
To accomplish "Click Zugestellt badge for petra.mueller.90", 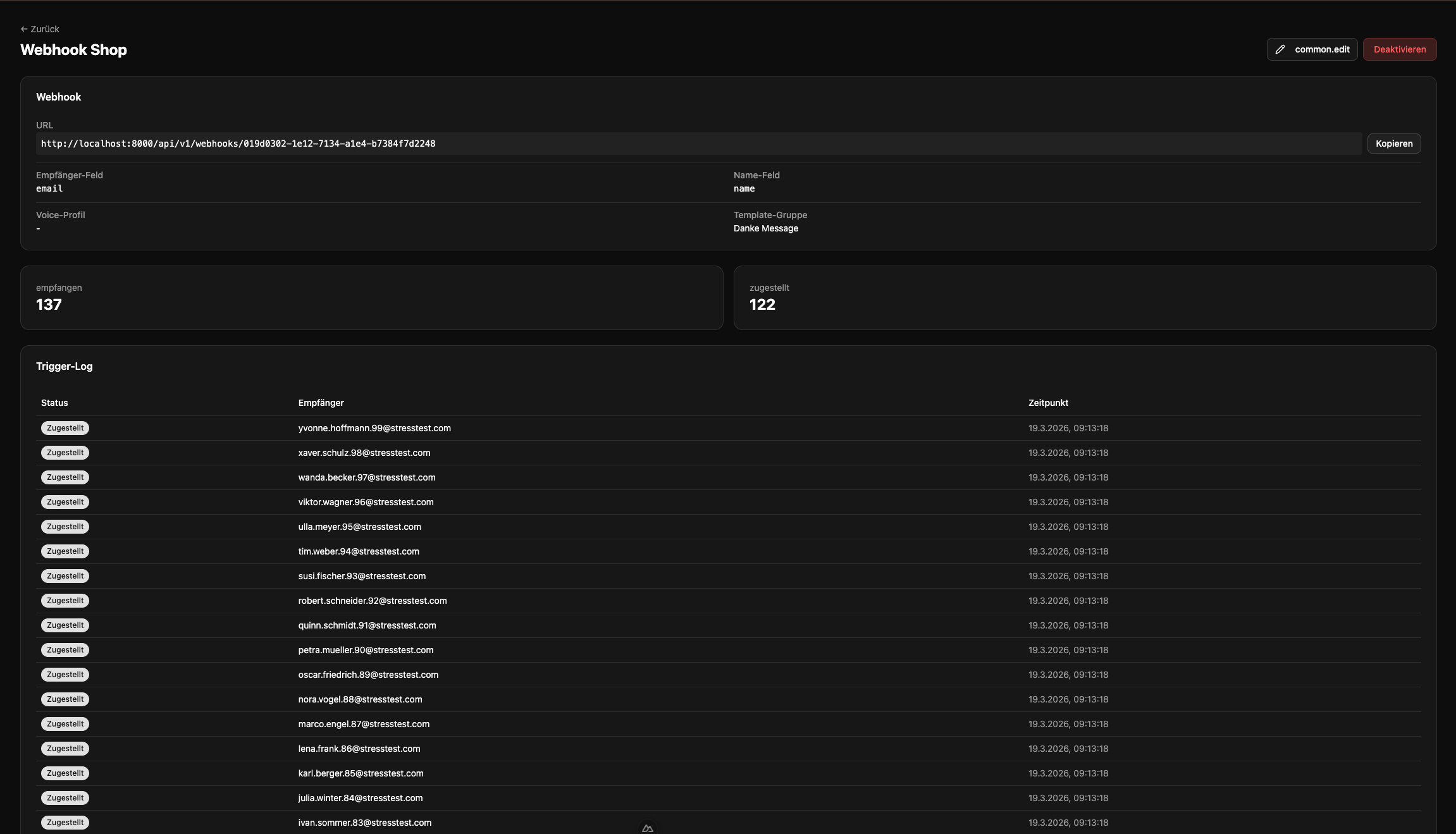I will (x=65, y=650).
